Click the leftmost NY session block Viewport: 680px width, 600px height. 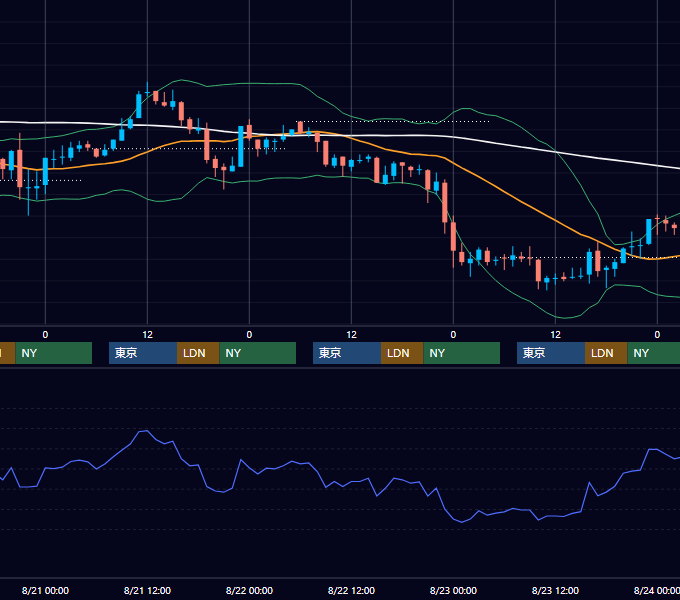click(53, 353)
